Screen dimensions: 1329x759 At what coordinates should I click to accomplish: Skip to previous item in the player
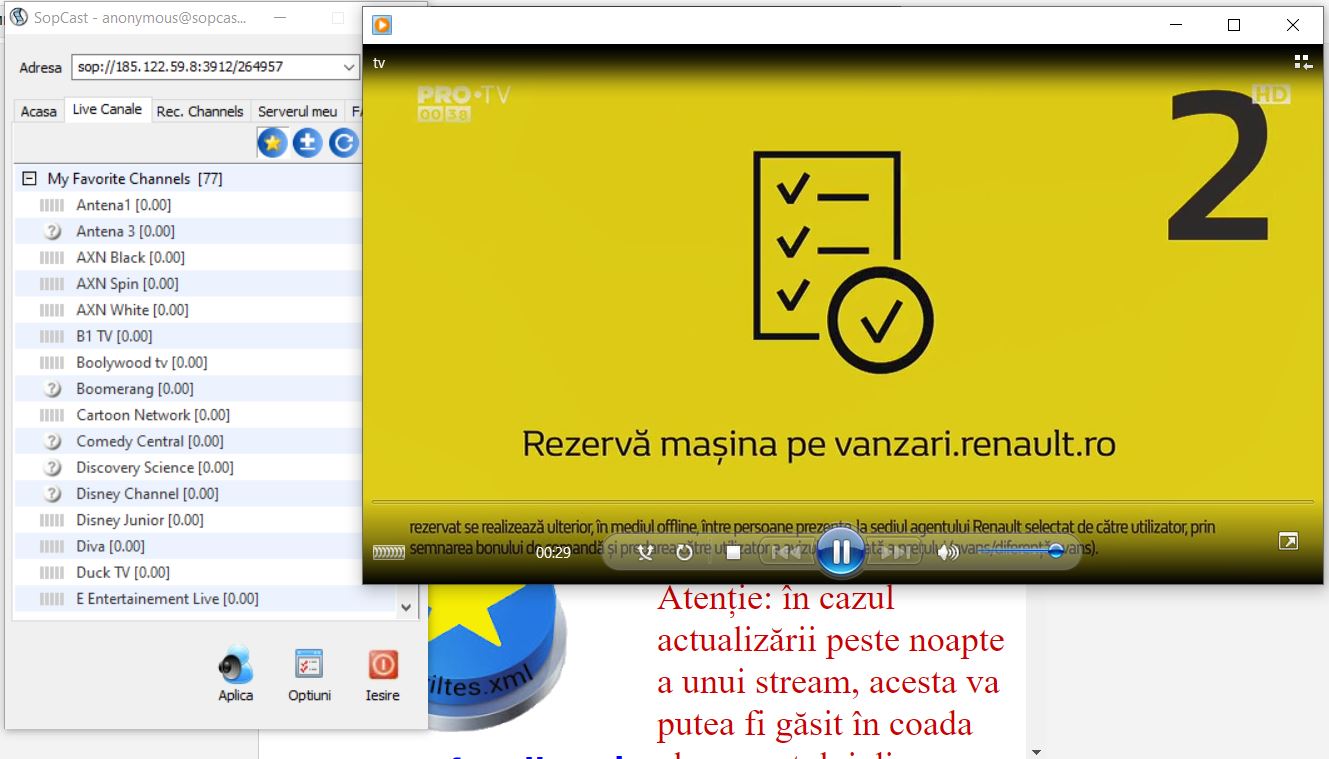(786, 552)
